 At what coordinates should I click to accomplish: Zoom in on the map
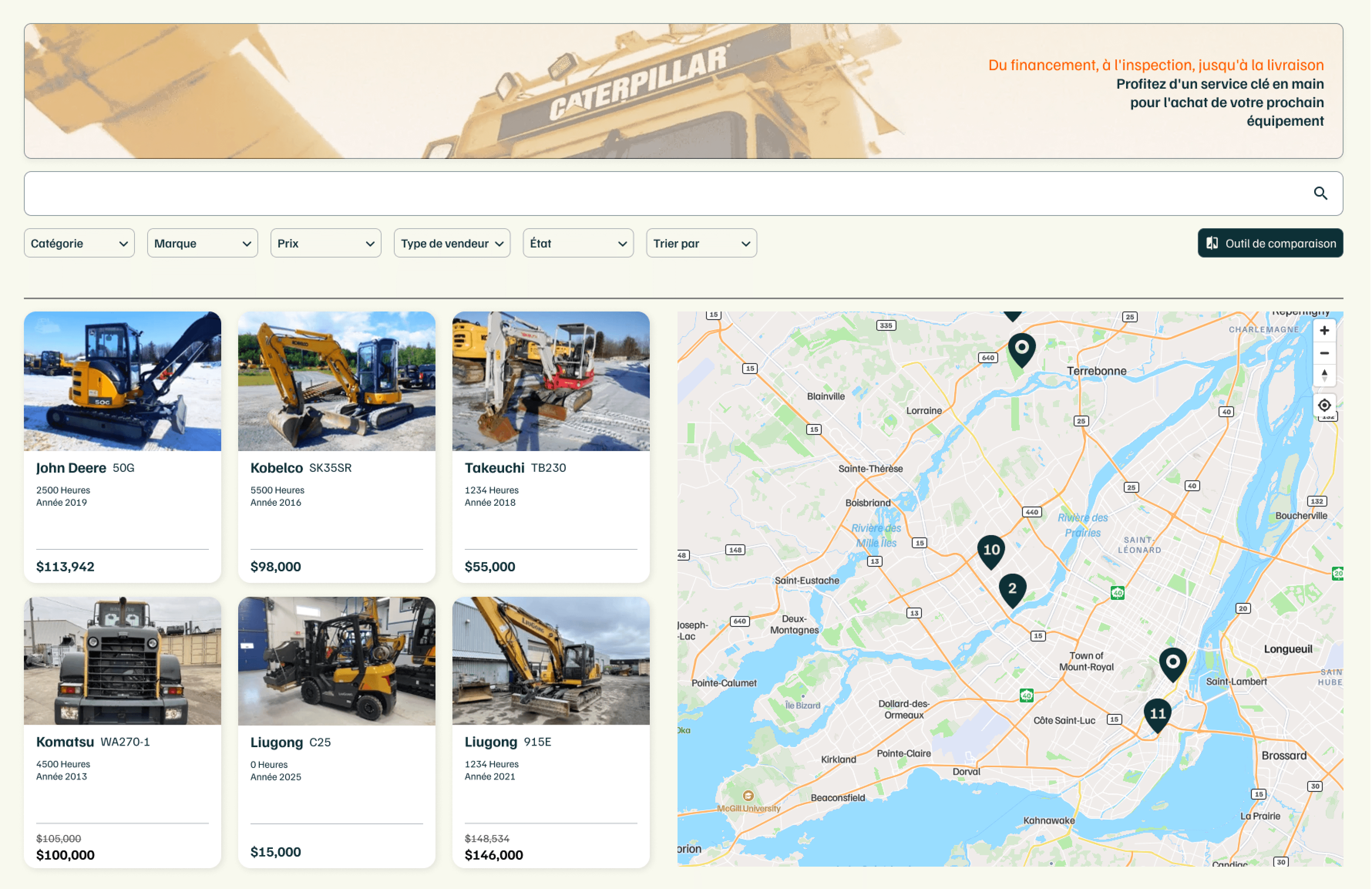click(1324, 330)
